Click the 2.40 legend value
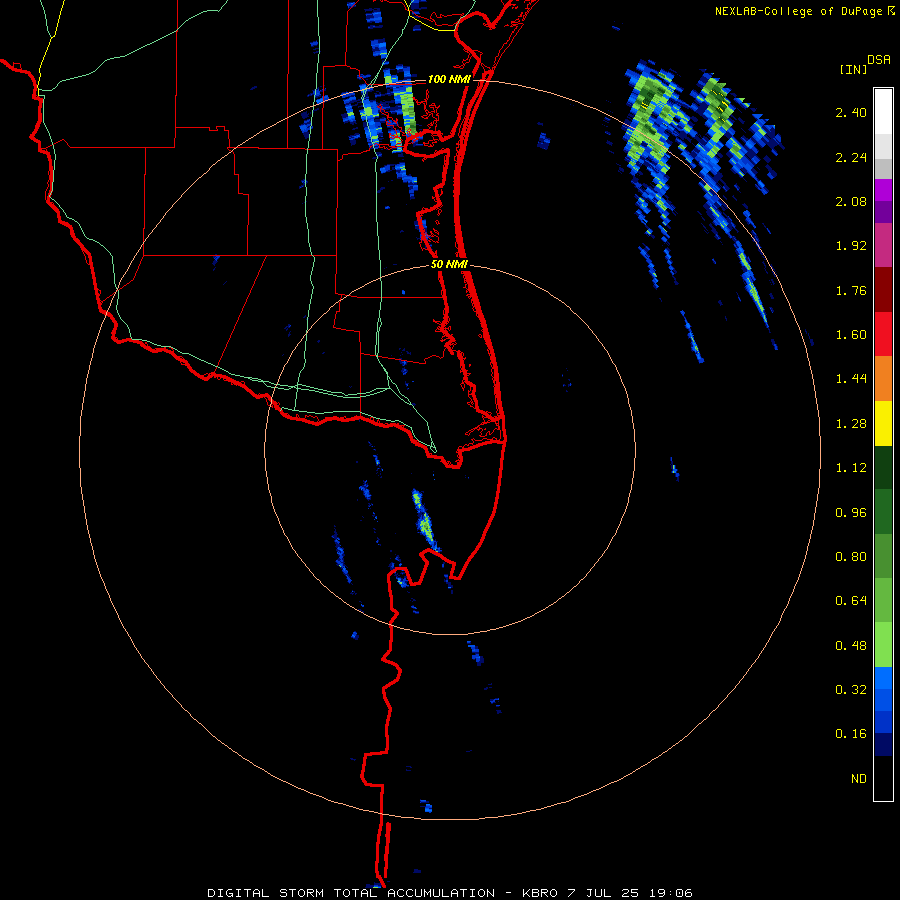This screenshot has width=900, height=900. 851,112
